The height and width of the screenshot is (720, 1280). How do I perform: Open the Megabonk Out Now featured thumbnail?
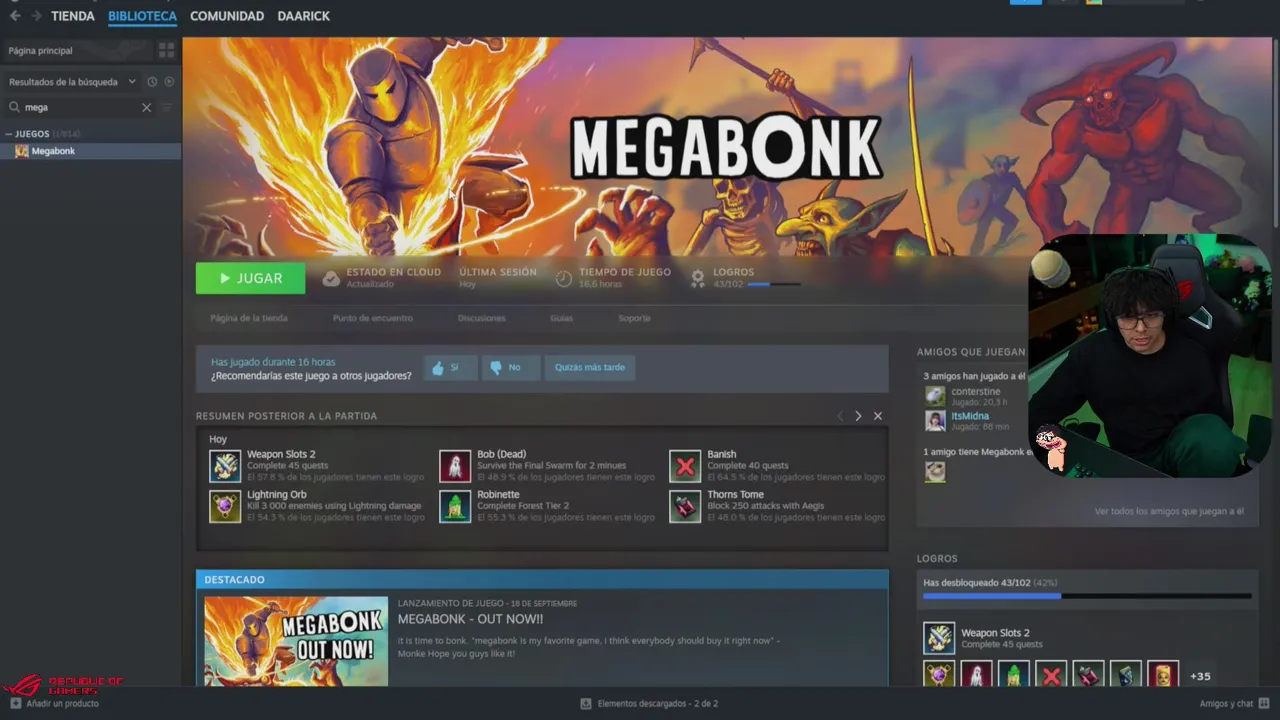[x=296, y=641]
